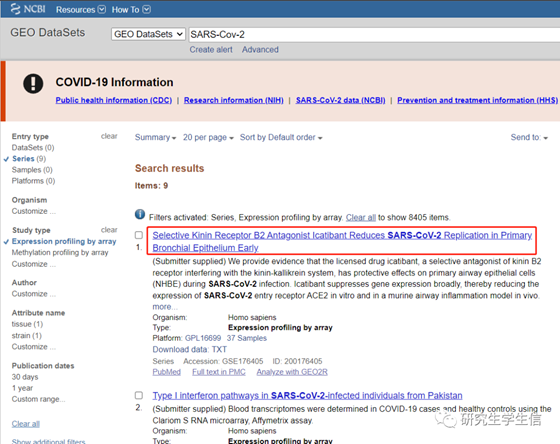Image resolution: width=560 pixels, height=444 pixels.
Task: Click Customize under Attribute name
Action: click(x=34, y=346)
